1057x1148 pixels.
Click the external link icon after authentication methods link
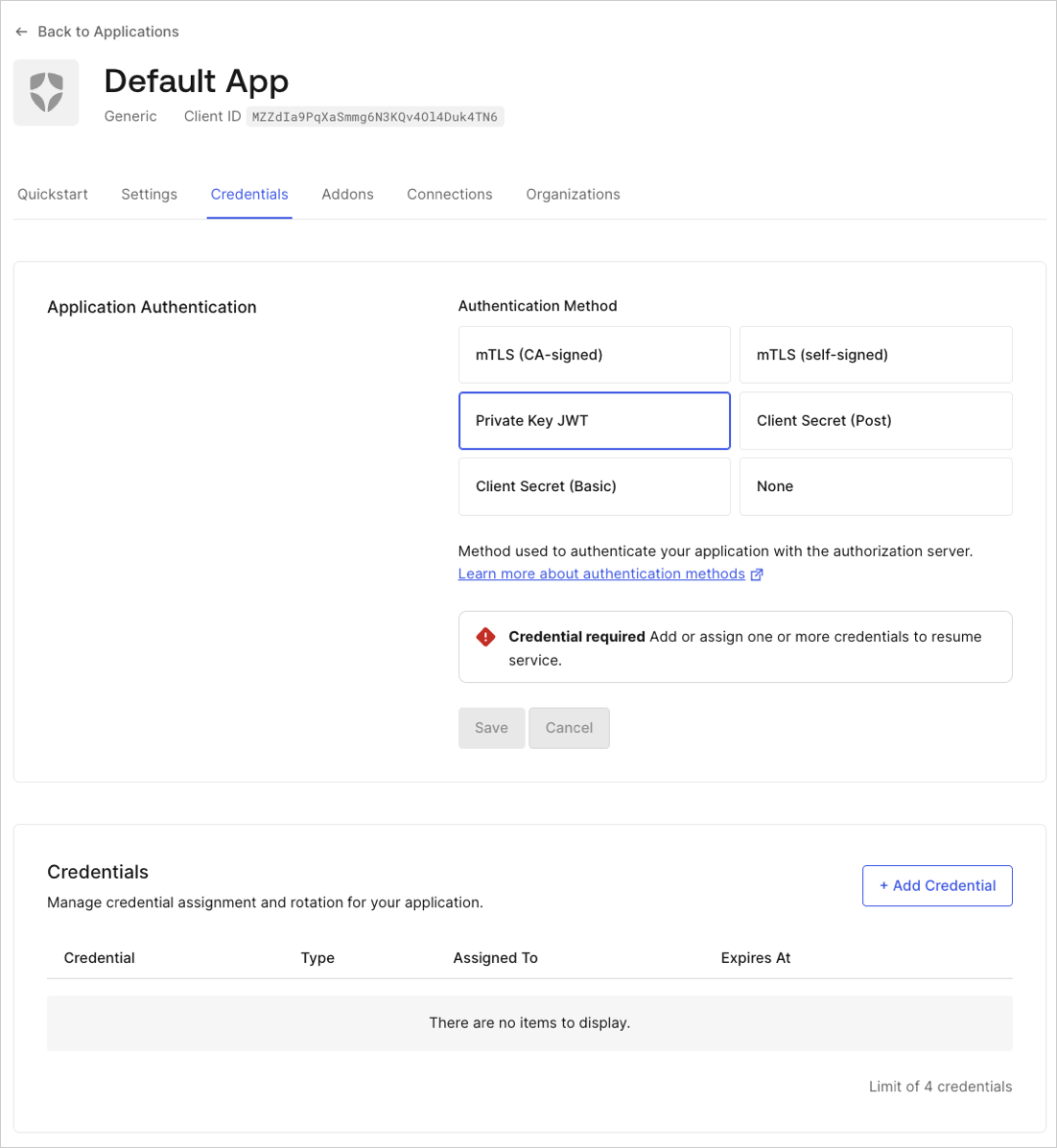(x=758, y=574)
